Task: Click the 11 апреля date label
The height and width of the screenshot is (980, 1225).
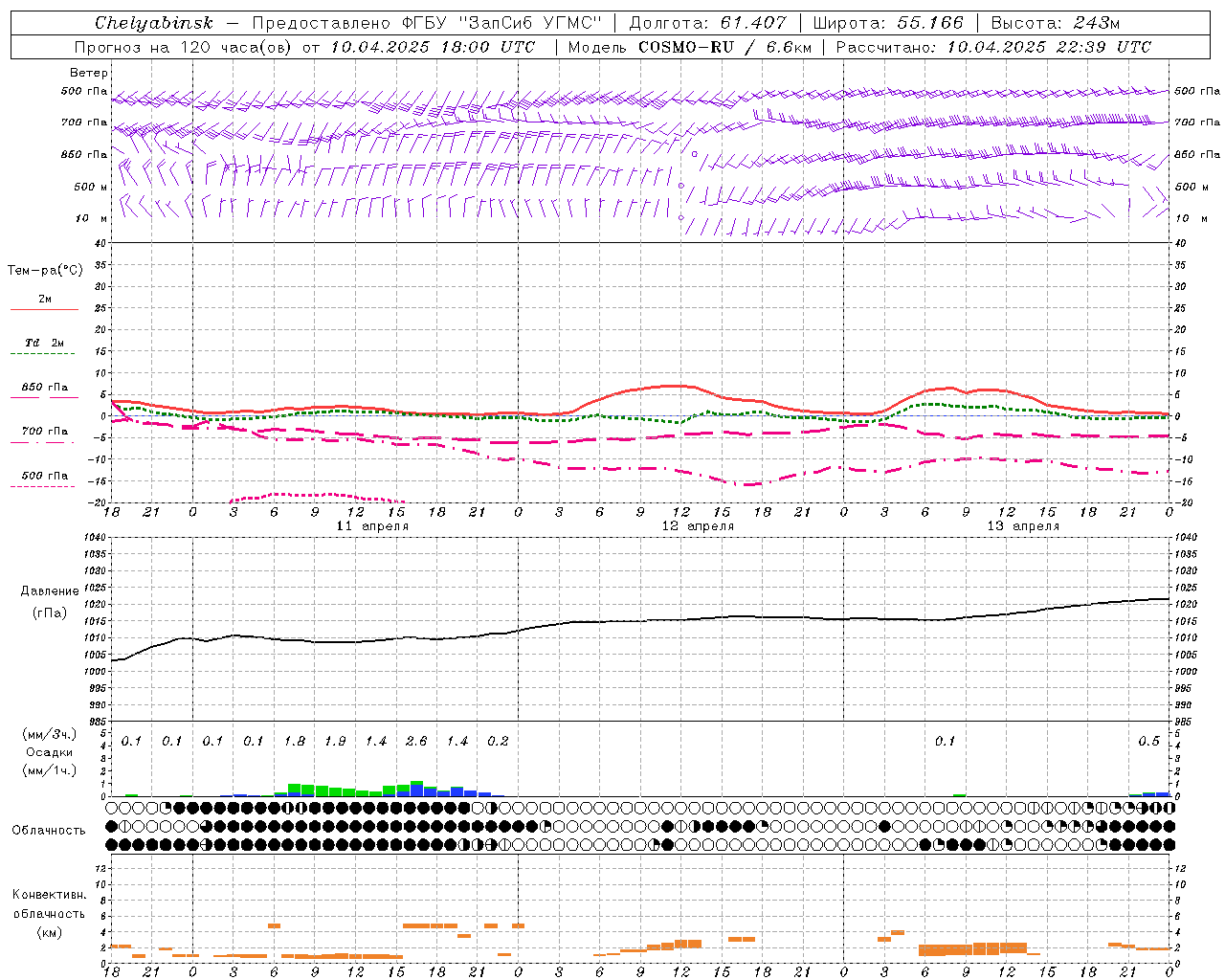Action: pos(372,526)
